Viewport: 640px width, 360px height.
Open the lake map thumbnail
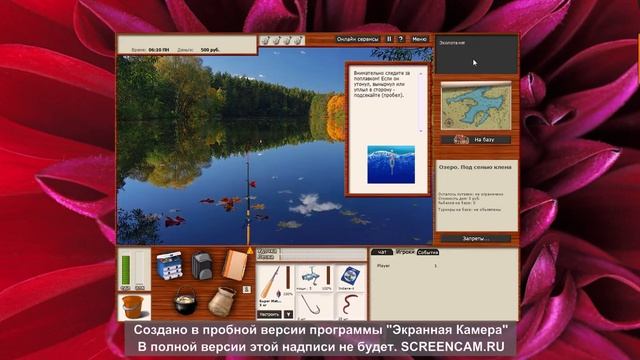coord(476,106)
